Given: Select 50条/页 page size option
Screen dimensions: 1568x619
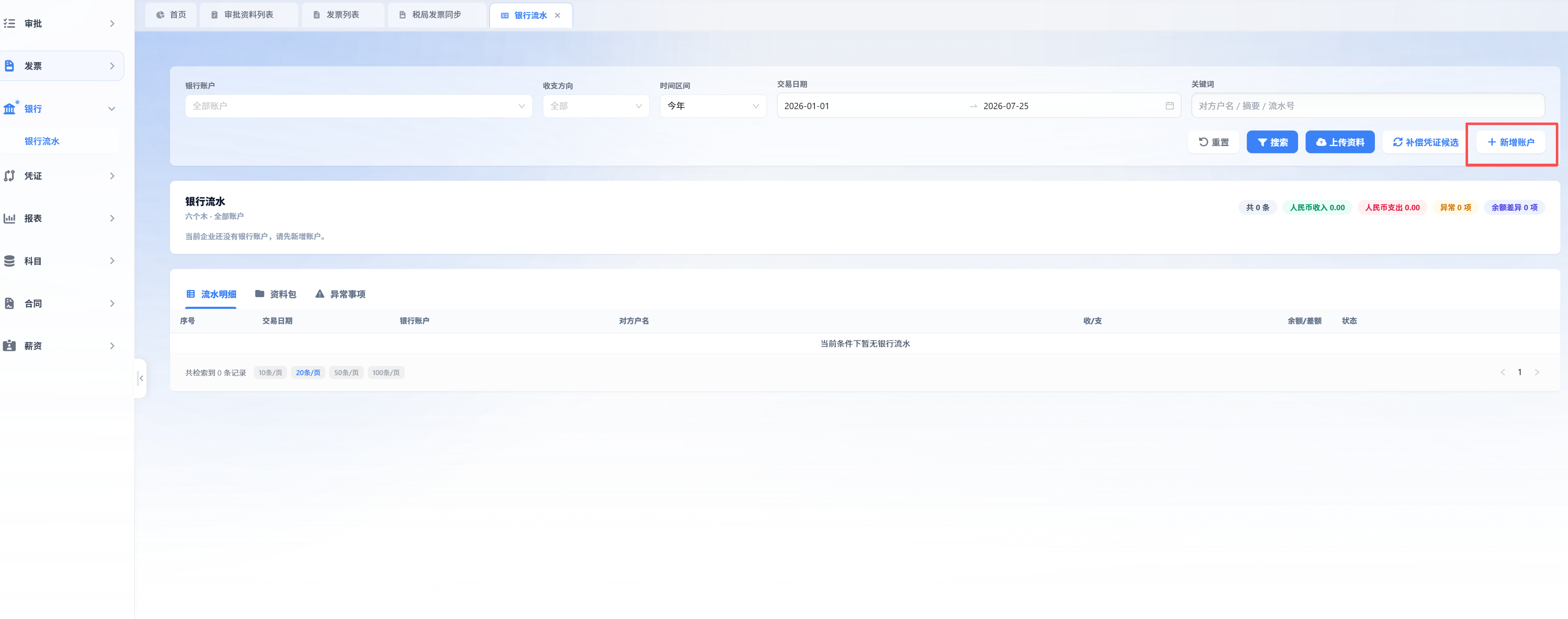Looking at the screenshot, I should point(346,373).
